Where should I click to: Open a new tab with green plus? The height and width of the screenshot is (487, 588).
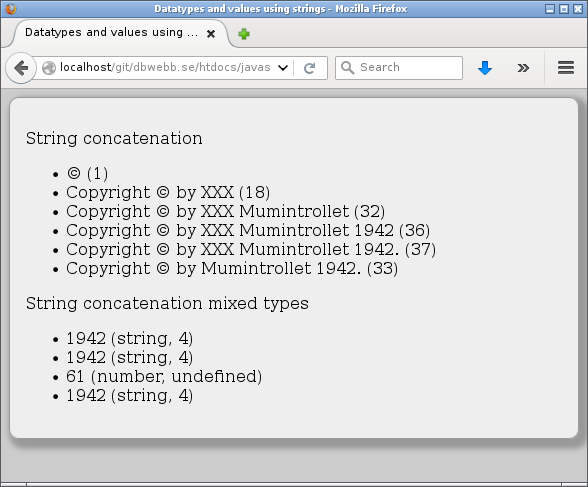pyautogui.click(x=244, y=34)
